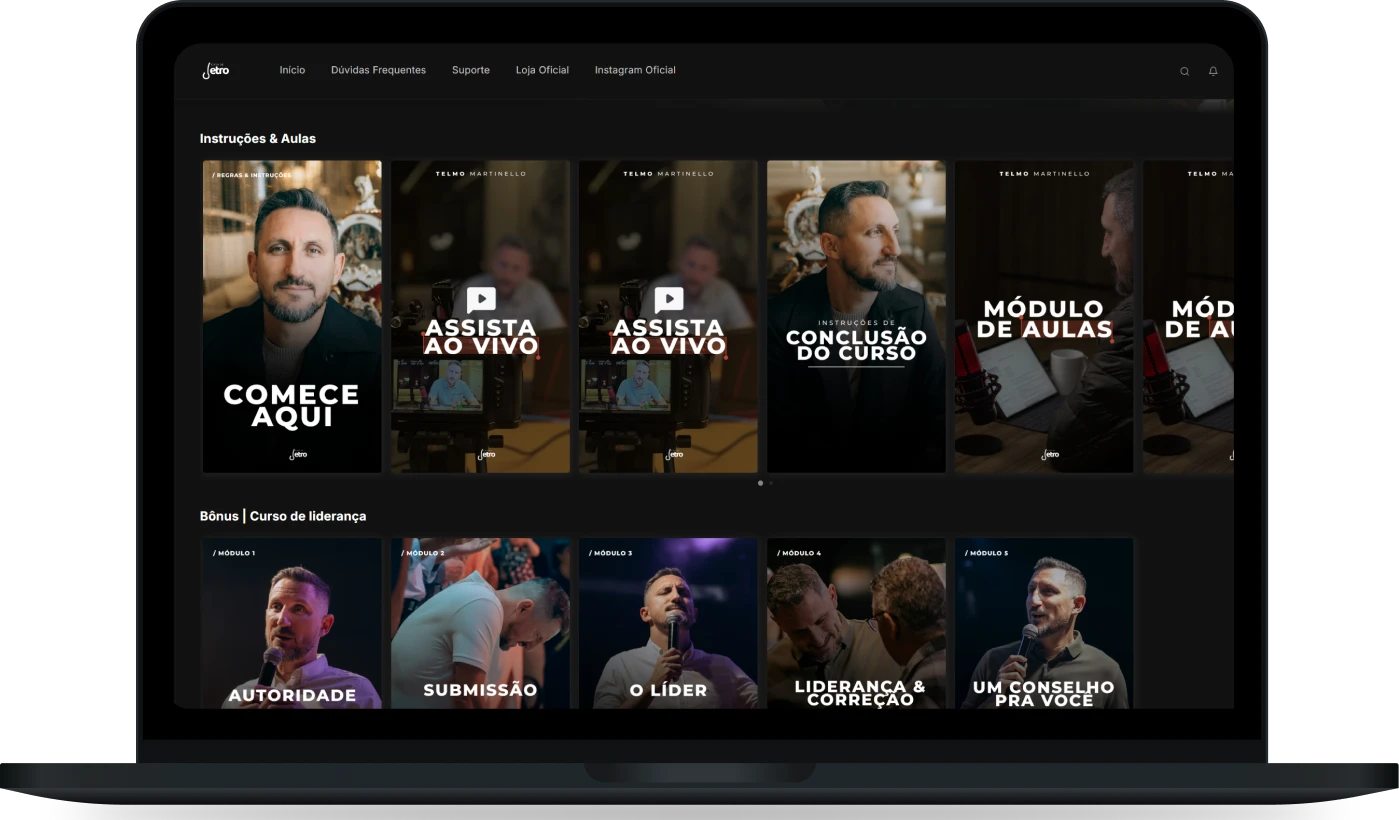Open Módulo 5 Um Conselho Pra Você card
Image resolution: width=1399 pixels, height=820 pixels.
[1044, 623]
